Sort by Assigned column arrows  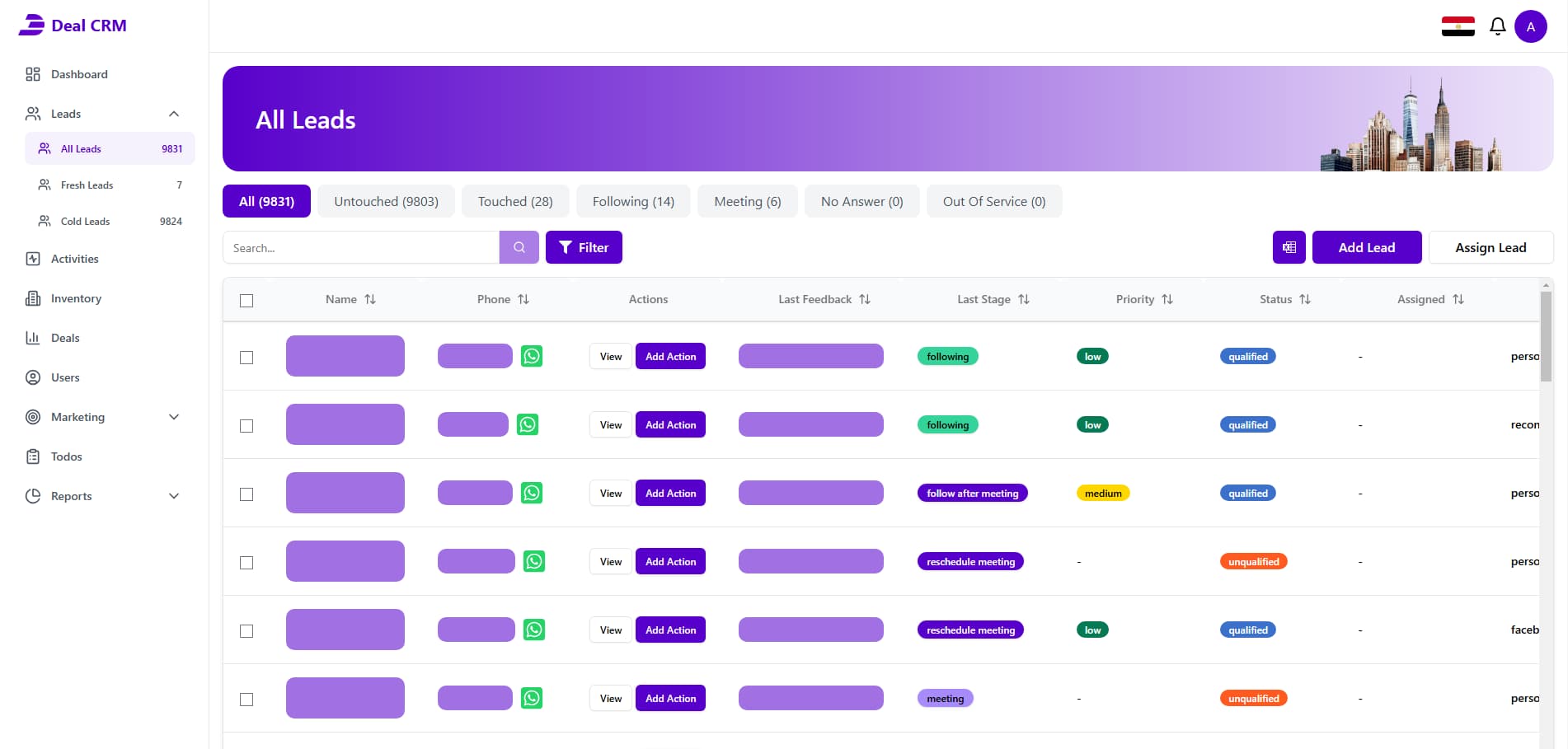pyautogui.click(x=1458, y=299)
